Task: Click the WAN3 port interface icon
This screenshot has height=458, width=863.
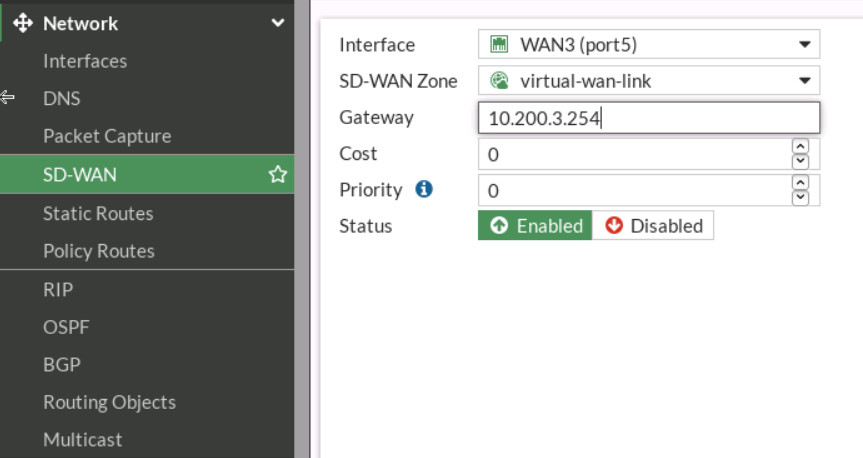Action: [499, 45]
